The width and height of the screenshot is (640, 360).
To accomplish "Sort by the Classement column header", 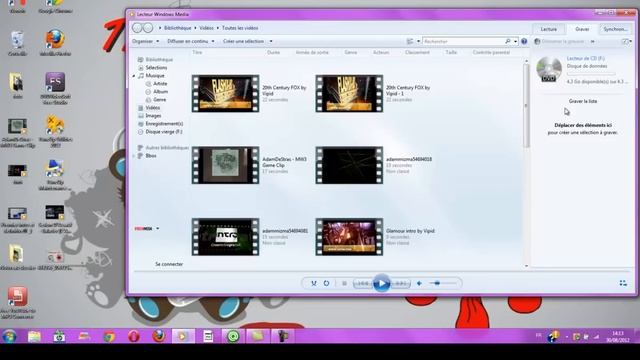I will click(x=417, y=52).
